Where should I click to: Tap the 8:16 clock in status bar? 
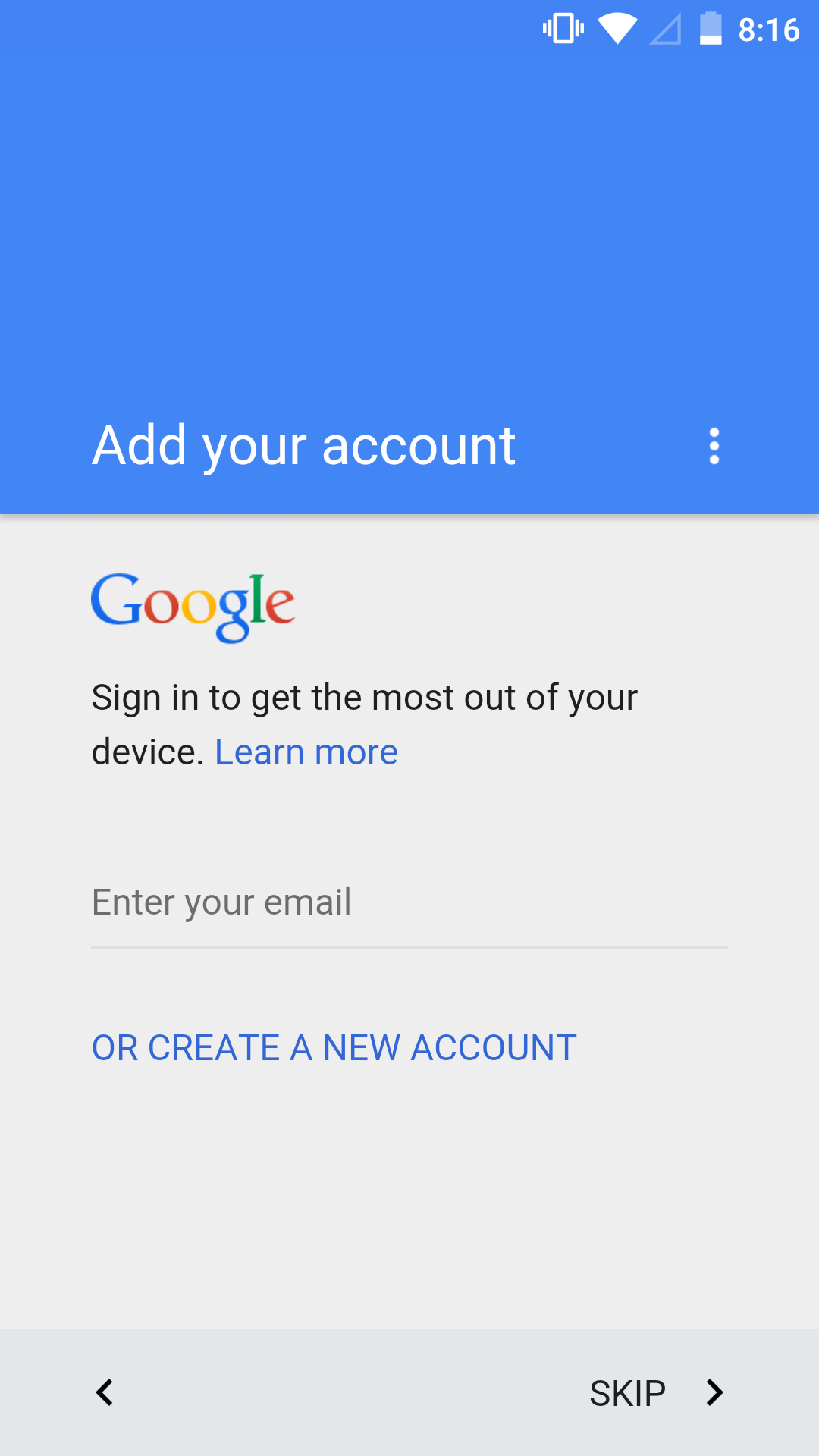pos(769,30)
